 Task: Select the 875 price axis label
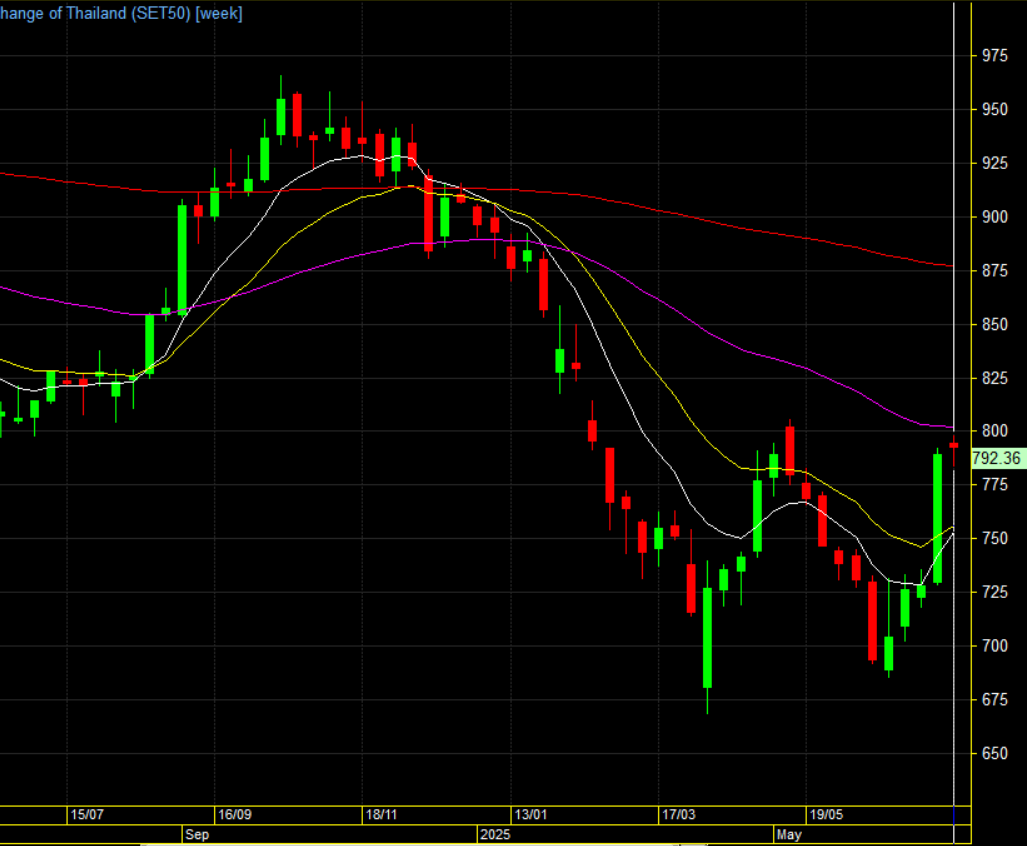[x=995, y=270]
